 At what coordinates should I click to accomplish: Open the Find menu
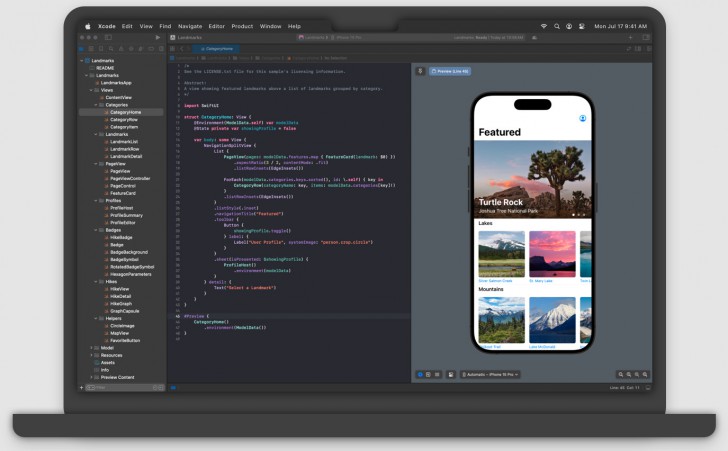[165, 26]
